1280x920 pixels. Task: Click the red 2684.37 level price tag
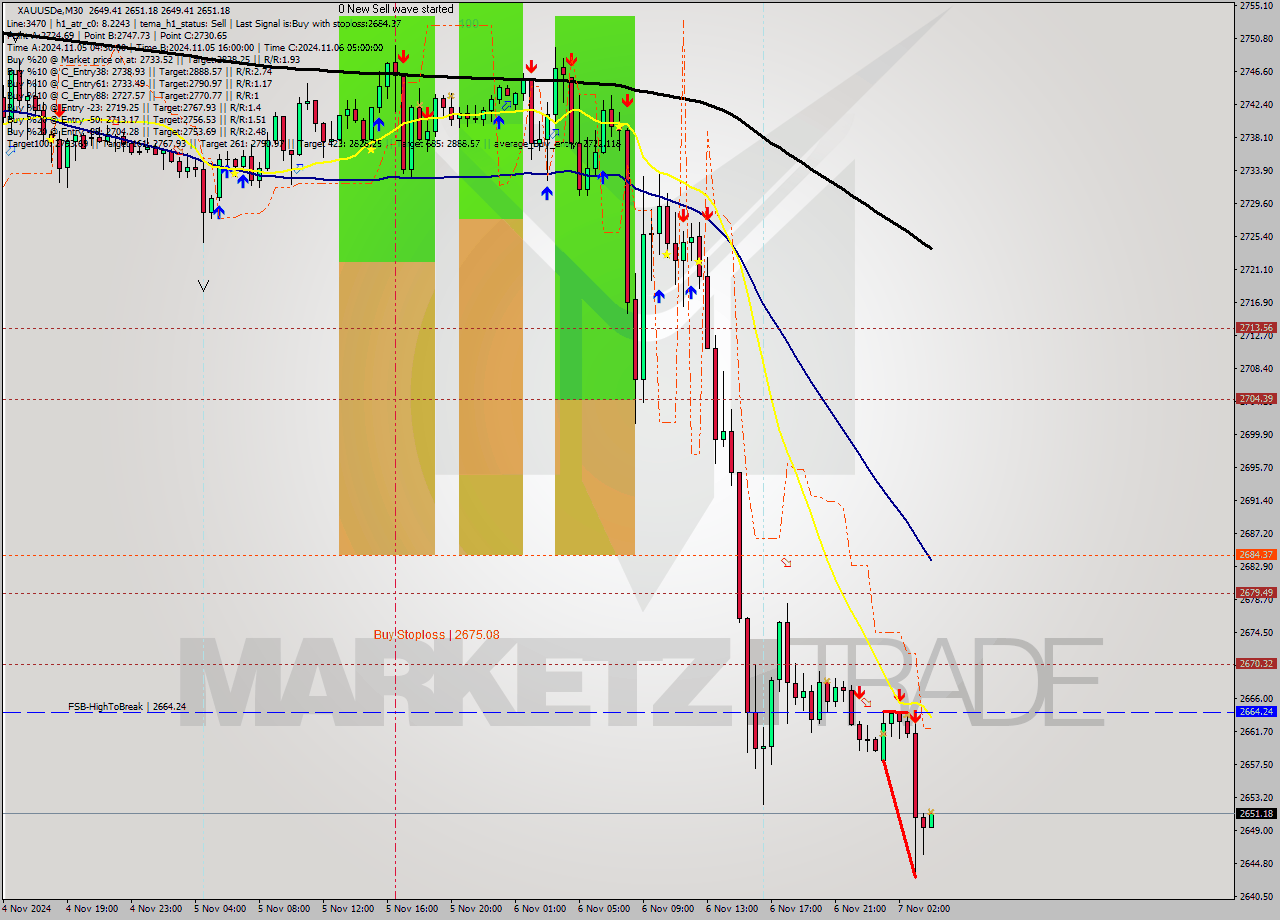pos(1256,555)
